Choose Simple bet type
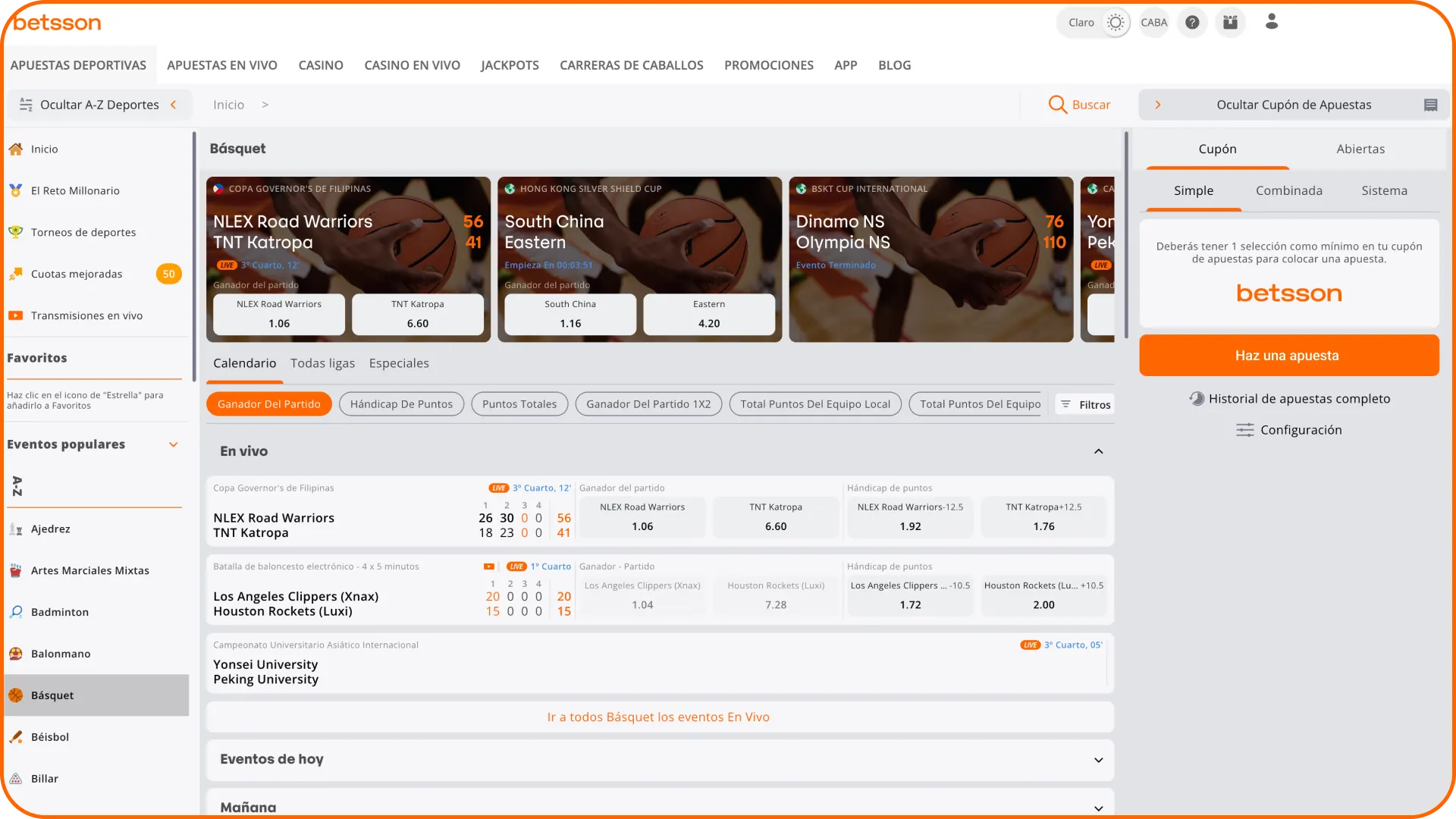This screenshot has width=1456, height=819. 1194,191
